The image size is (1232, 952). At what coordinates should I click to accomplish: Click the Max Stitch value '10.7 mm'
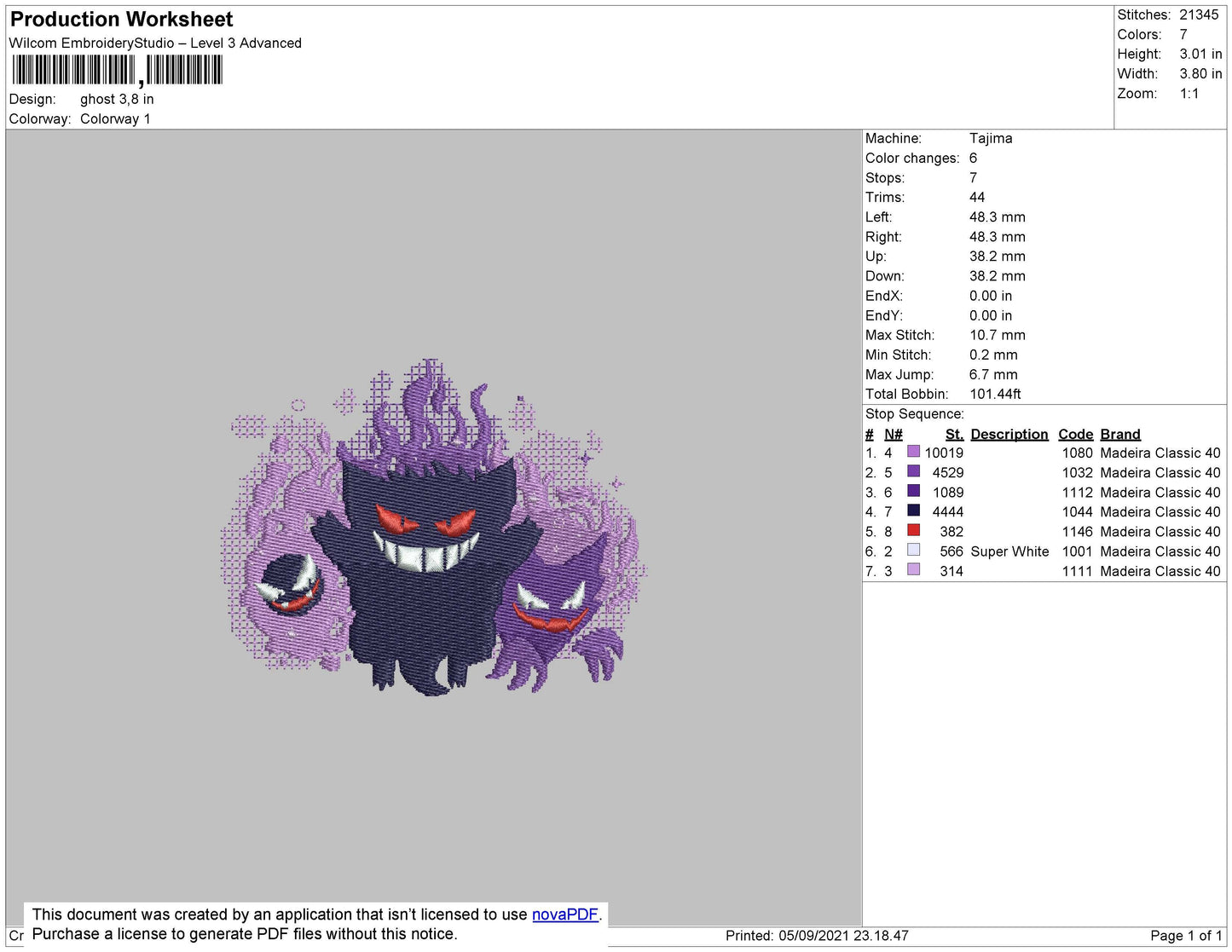[998, 336]
